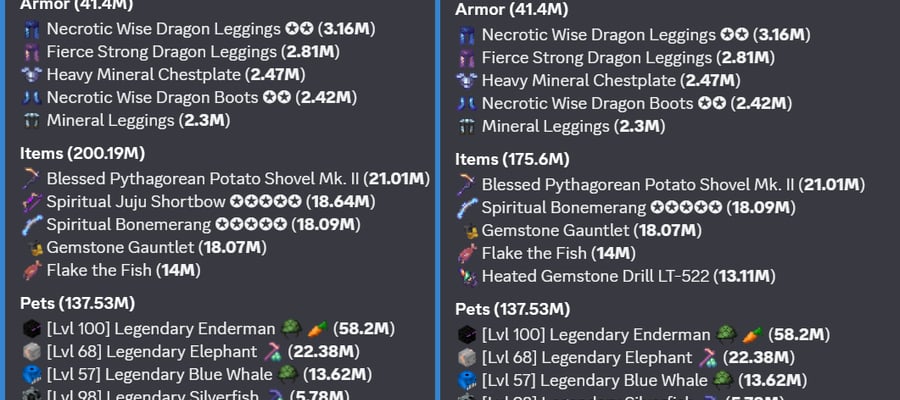Click Necrotic Wise Dragon Boots icon on left
This screenshot has height=400, width=900.
pos(32,98)
